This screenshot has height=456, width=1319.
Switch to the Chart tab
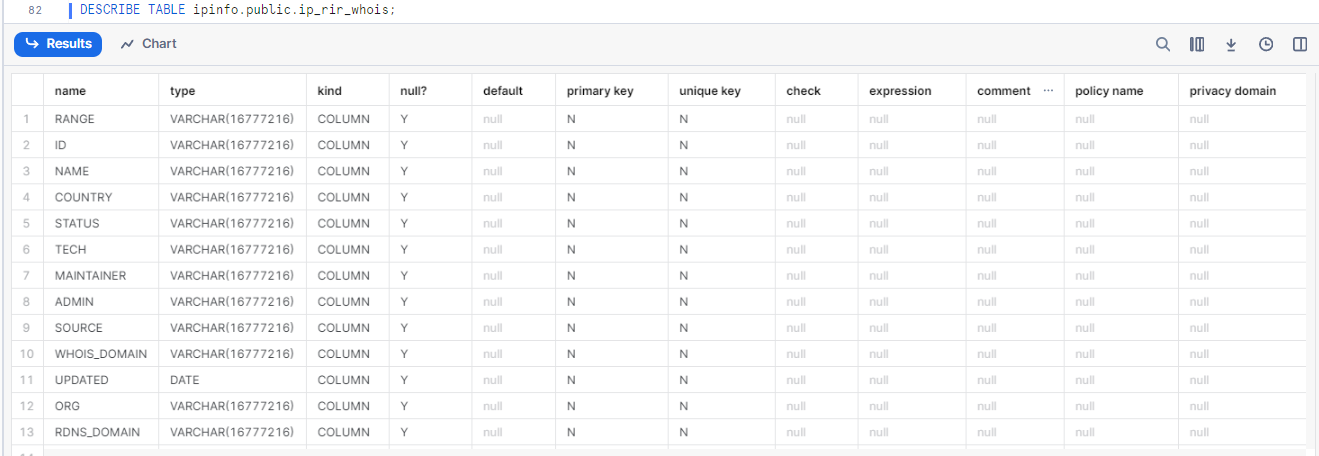coord(149,44)
